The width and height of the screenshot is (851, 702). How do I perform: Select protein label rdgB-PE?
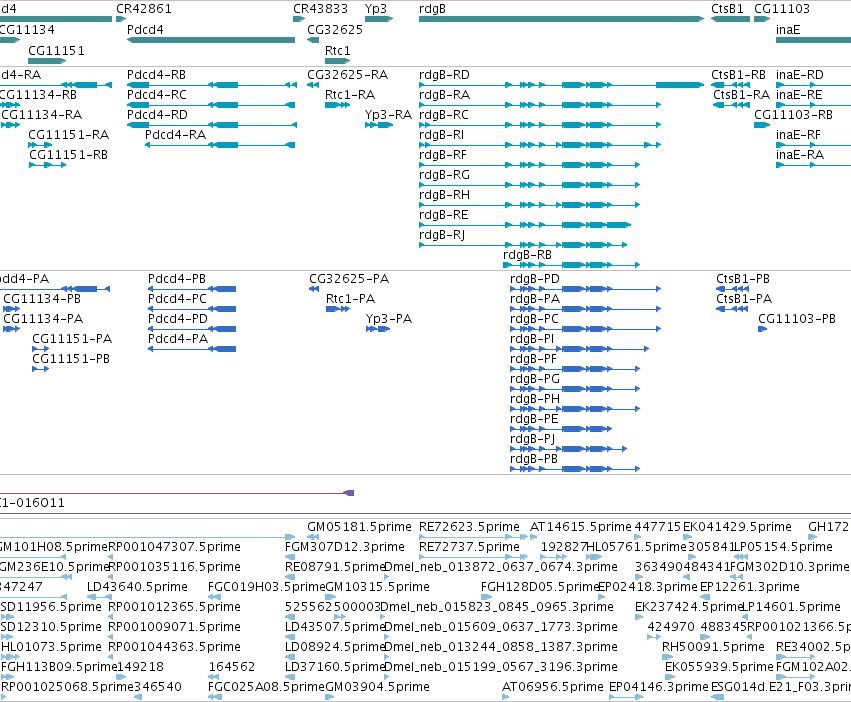[x=534, y=419]
